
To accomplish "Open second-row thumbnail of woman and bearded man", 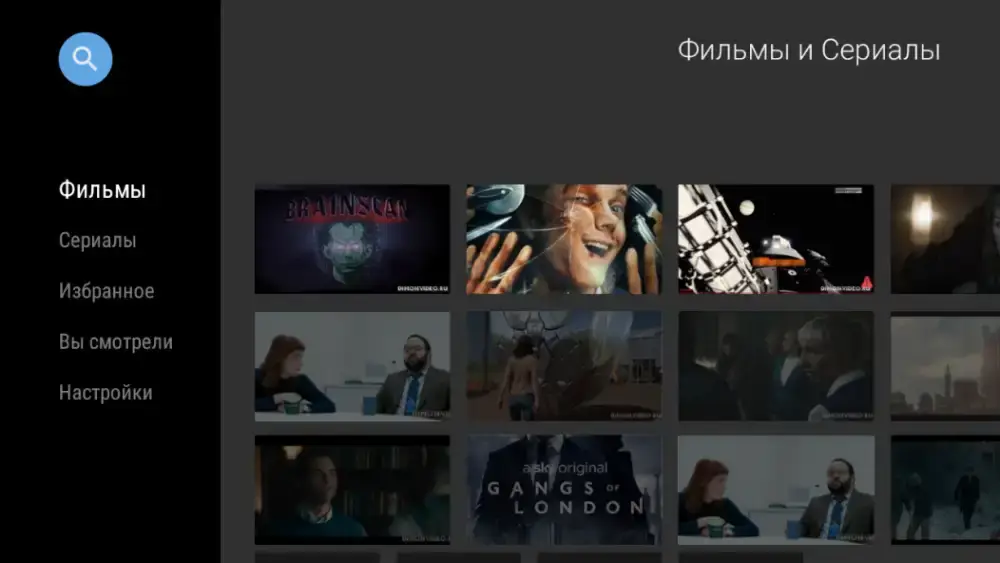I will point(352,365).
